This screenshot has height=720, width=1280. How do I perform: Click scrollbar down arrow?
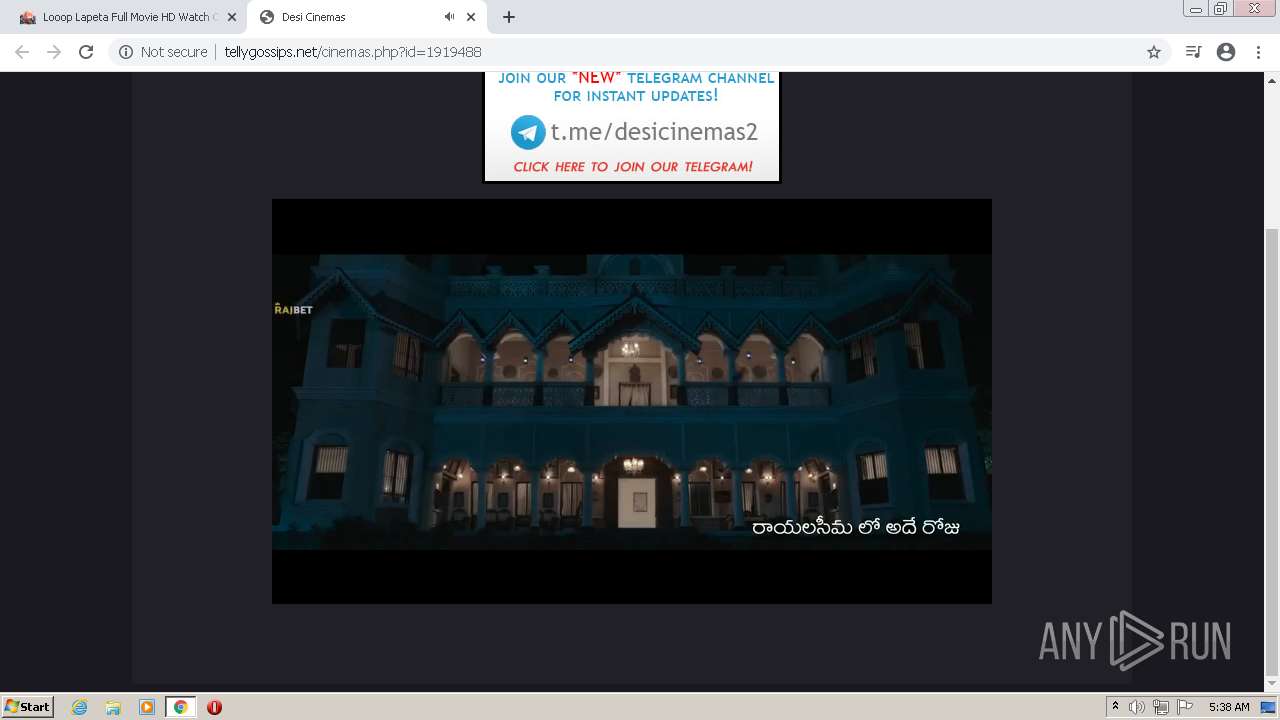coord(1272,685)
